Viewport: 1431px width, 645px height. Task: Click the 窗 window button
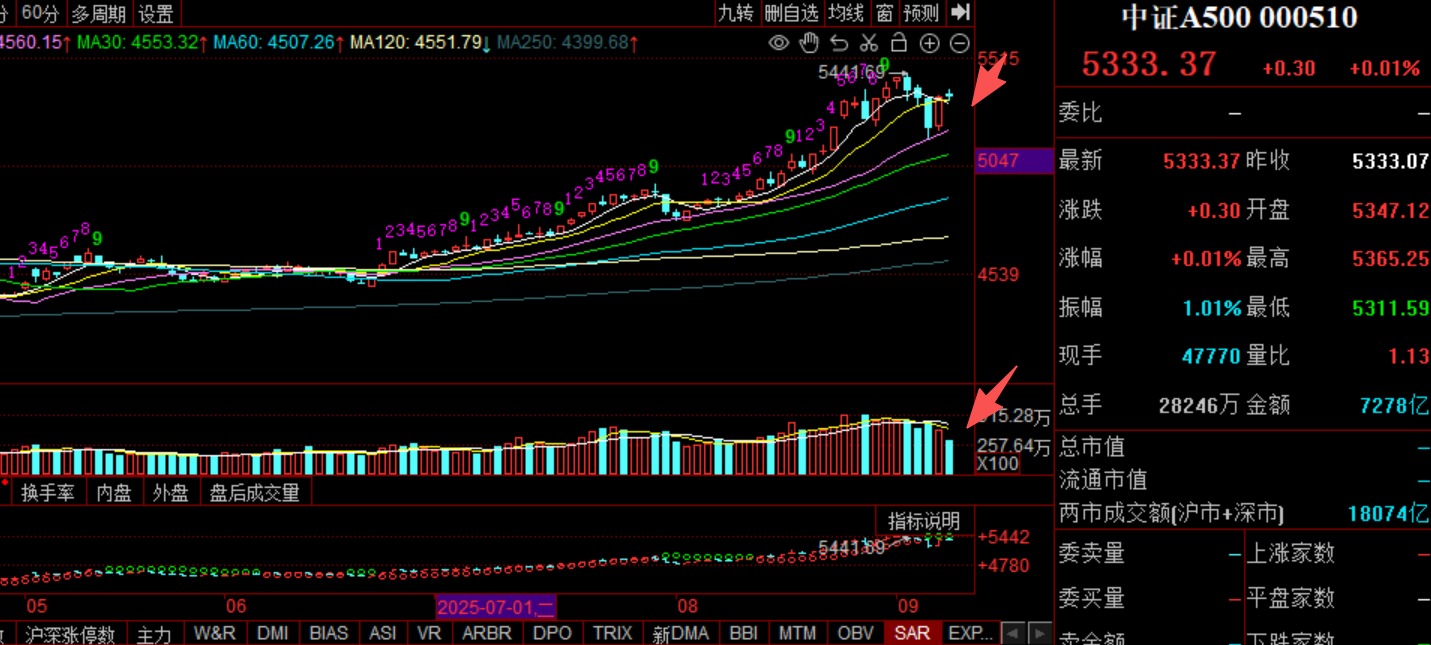[x=884, y=13]
